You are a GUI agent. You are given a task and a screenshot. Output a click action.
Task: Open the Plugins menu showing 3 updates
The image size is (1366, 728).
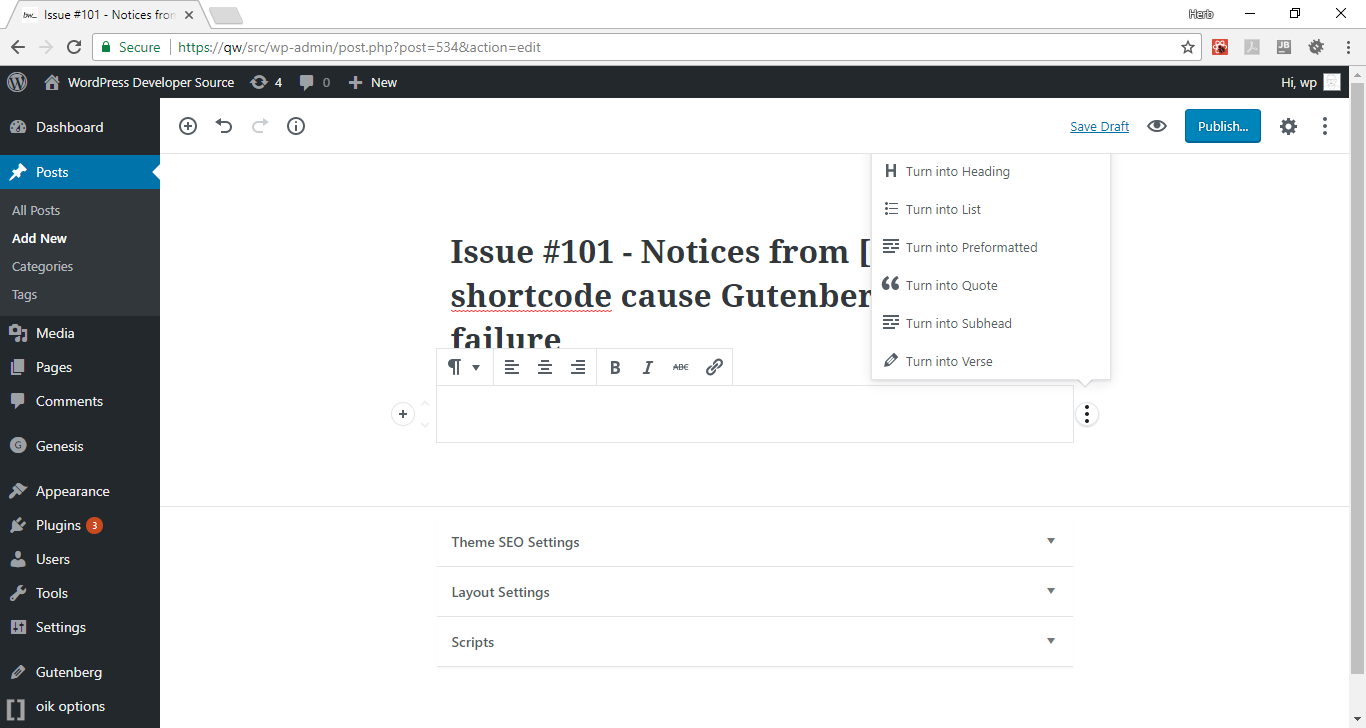[62, 524]
